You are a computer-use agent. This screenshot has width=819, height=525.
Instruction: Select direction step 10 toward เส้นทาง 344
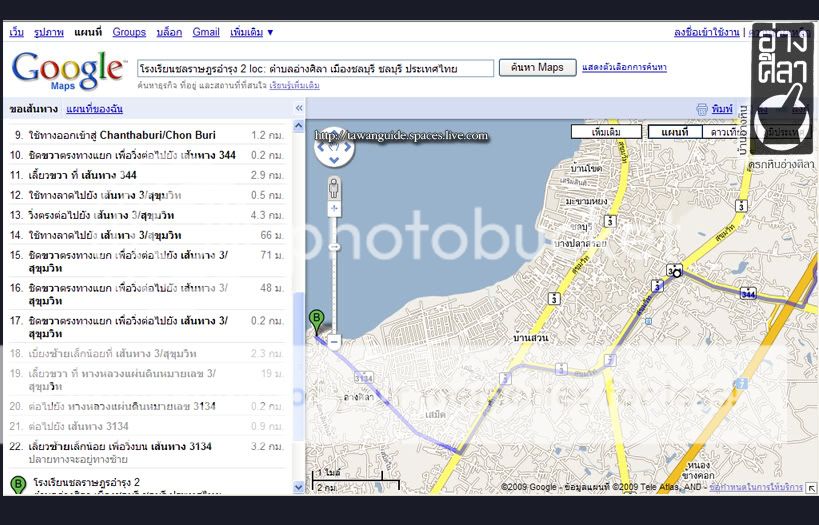(x=147, y=155)
